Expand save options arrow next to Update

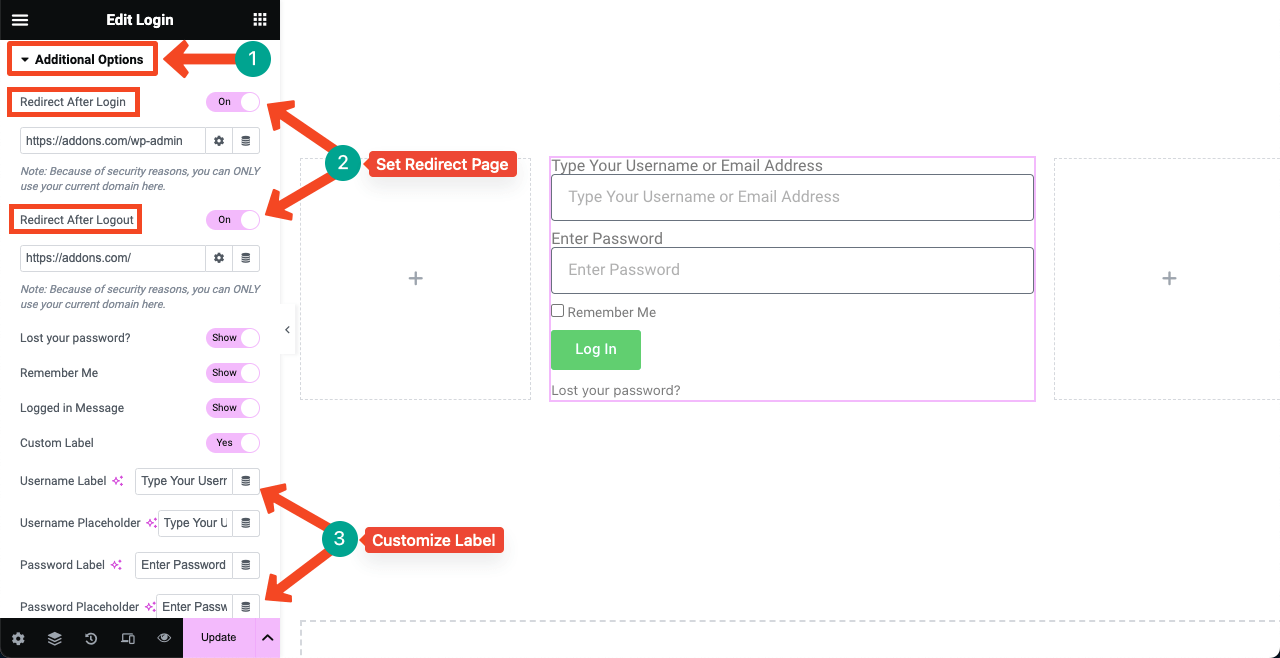click(267, 638)
